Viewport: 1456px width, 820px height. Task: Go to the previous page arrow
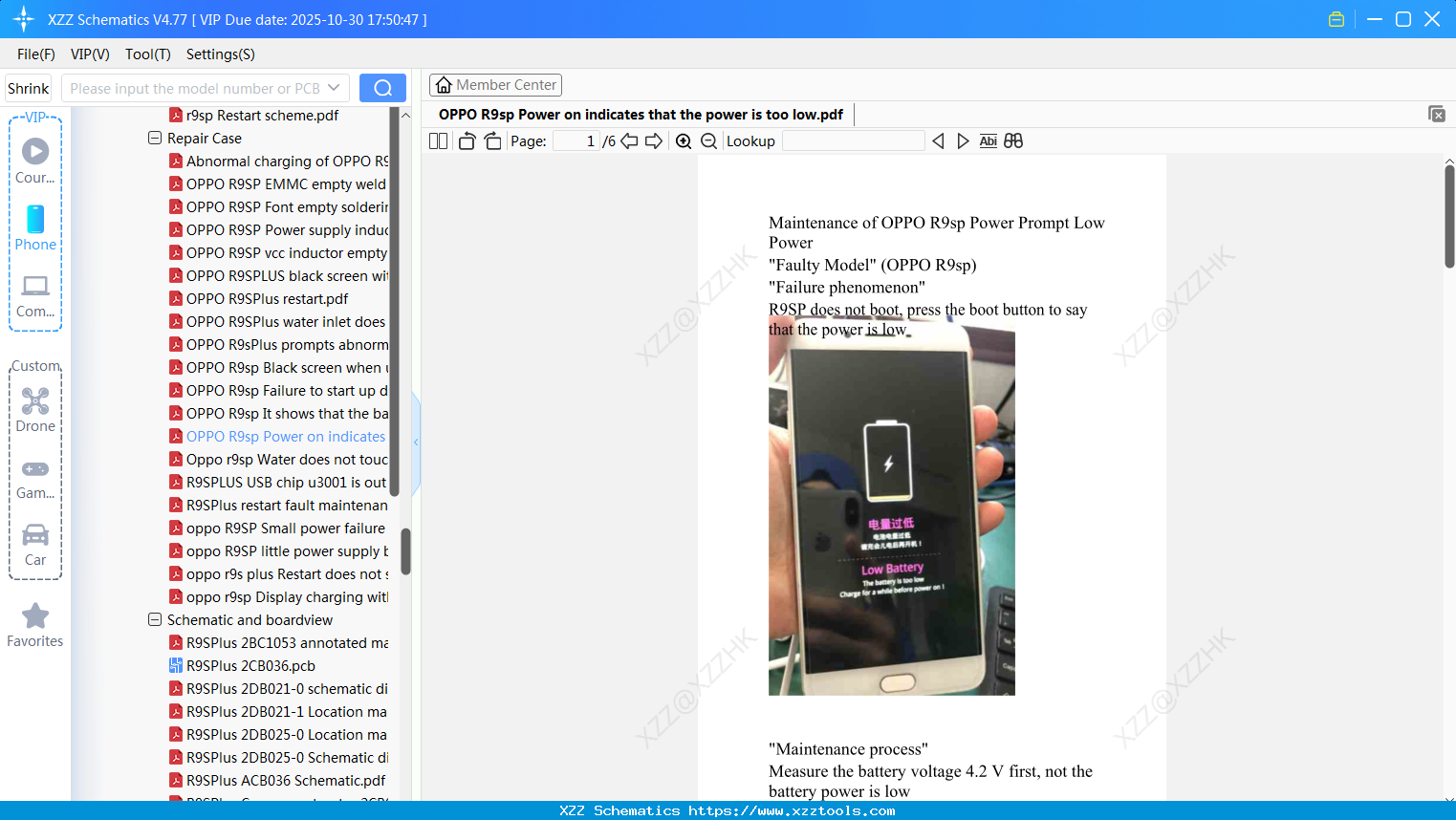click(629, 141)
